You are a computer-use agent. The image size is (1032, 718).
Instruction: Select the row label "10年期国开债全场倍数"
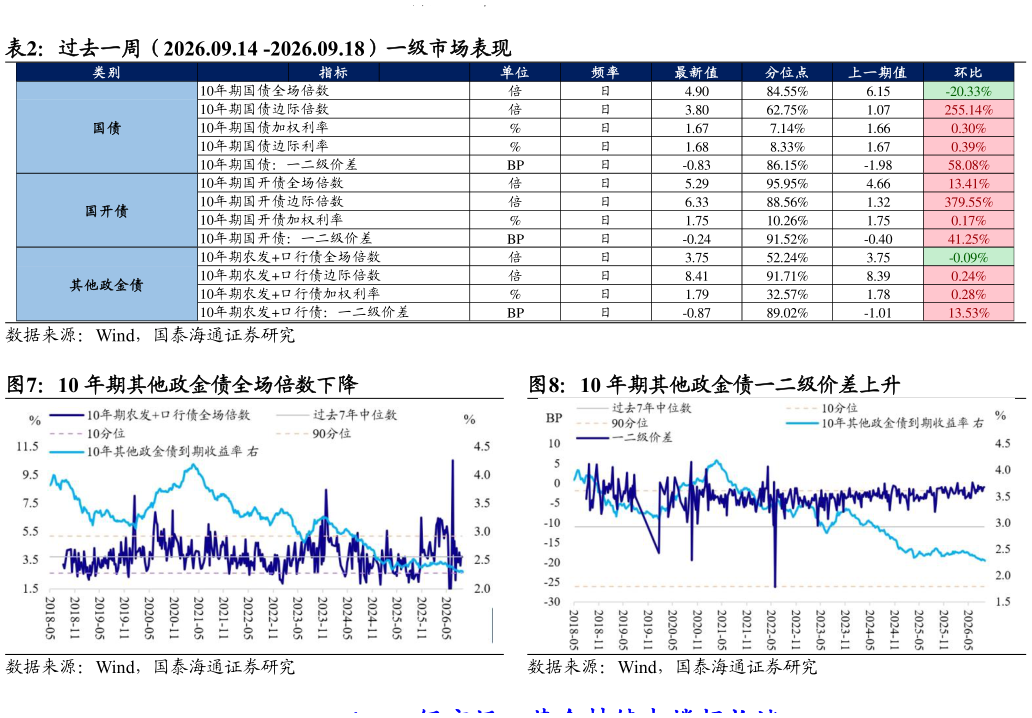pos(272,183)
